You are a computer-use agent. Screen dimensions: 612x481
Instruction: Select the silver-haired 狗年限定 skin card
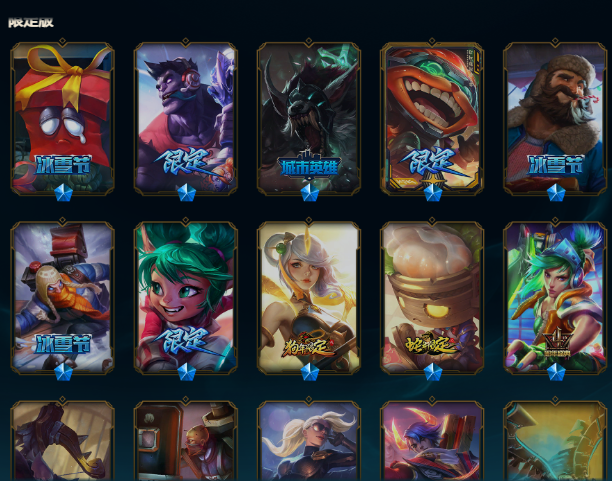pos(309,298)
